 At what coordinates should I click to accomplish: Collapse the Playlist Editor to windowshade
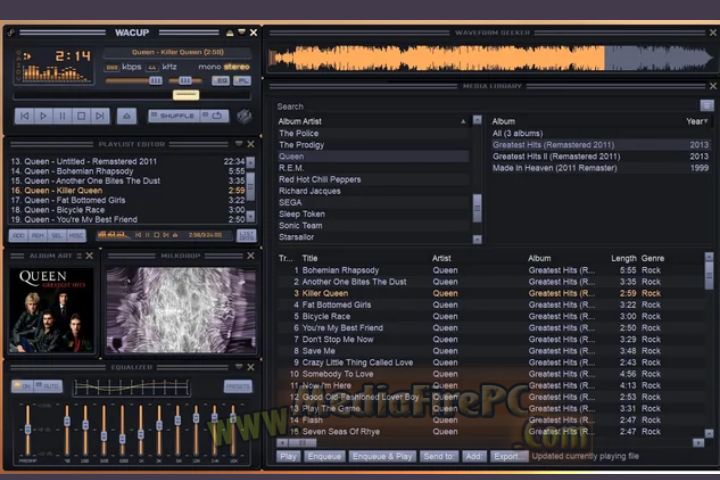pyautogui.click(x=239, y=144)
